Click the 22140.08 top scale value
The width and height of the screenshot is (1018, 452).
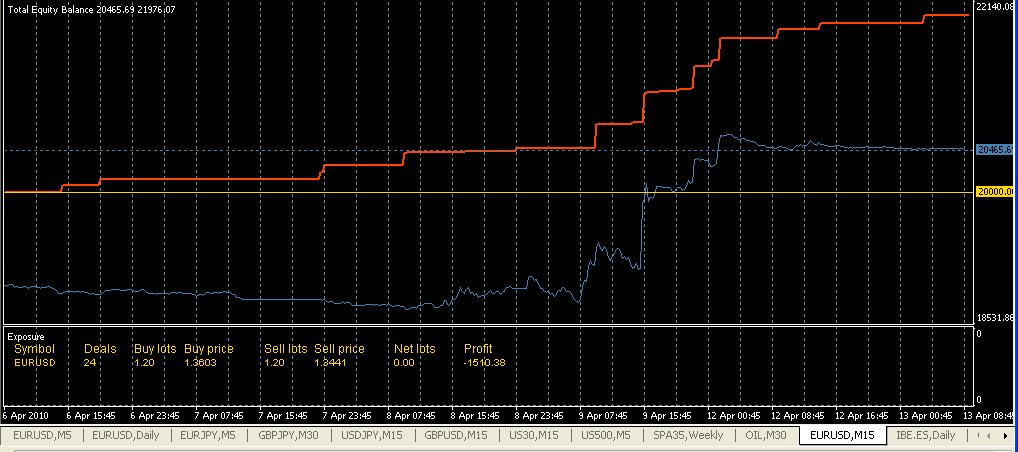point(996,6)
